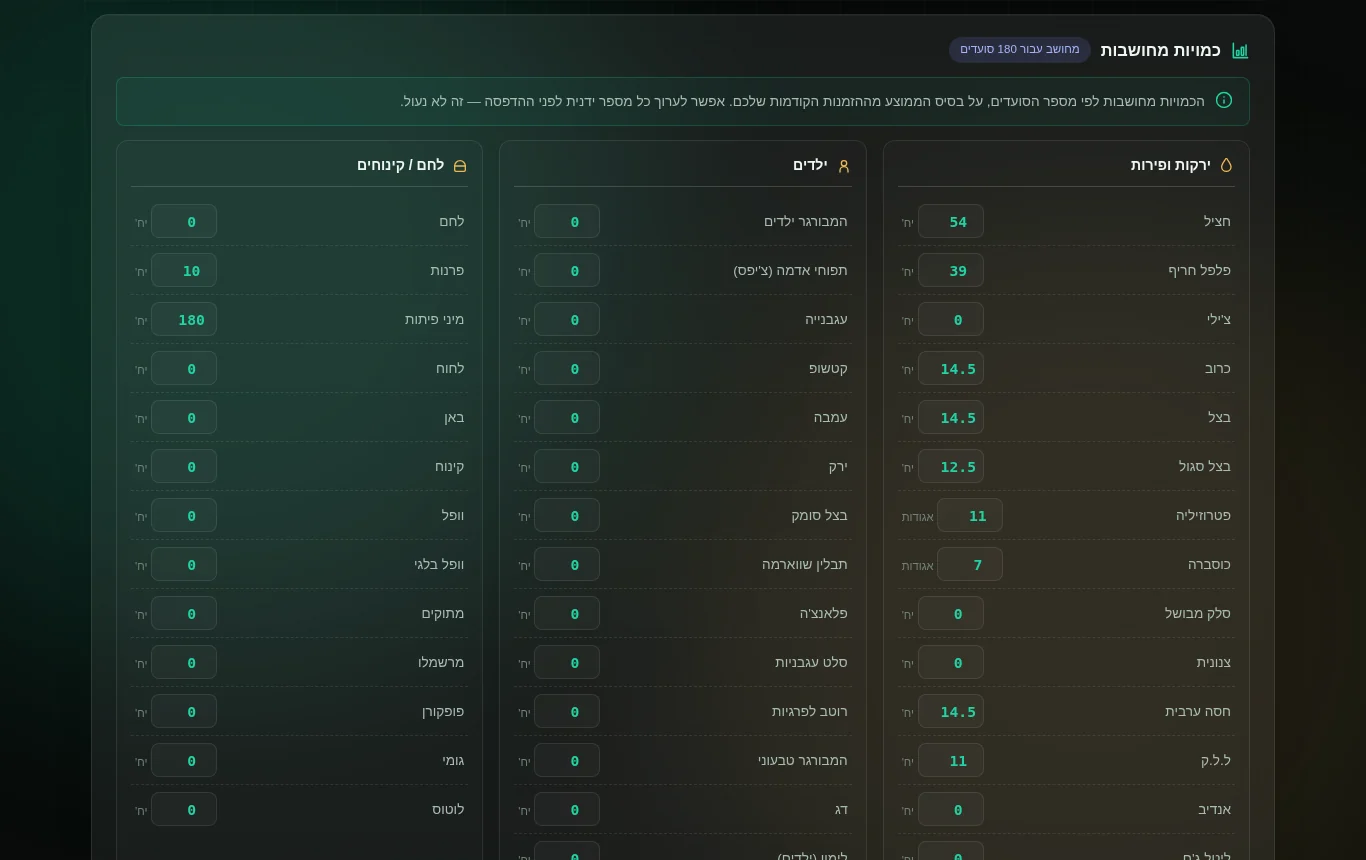Click the bread icon next to לחם / קינוחים
This screenshot has width=1366, height=860.
pos(460,166)
